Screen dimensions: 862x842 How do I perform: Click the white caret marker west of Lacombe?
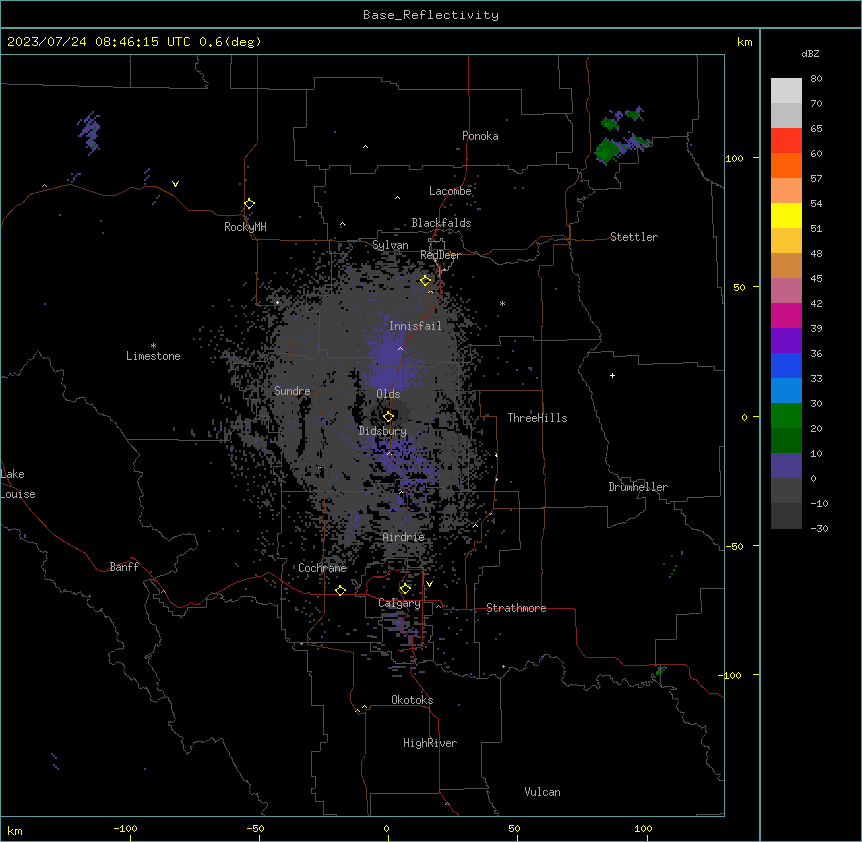[397, 198]
